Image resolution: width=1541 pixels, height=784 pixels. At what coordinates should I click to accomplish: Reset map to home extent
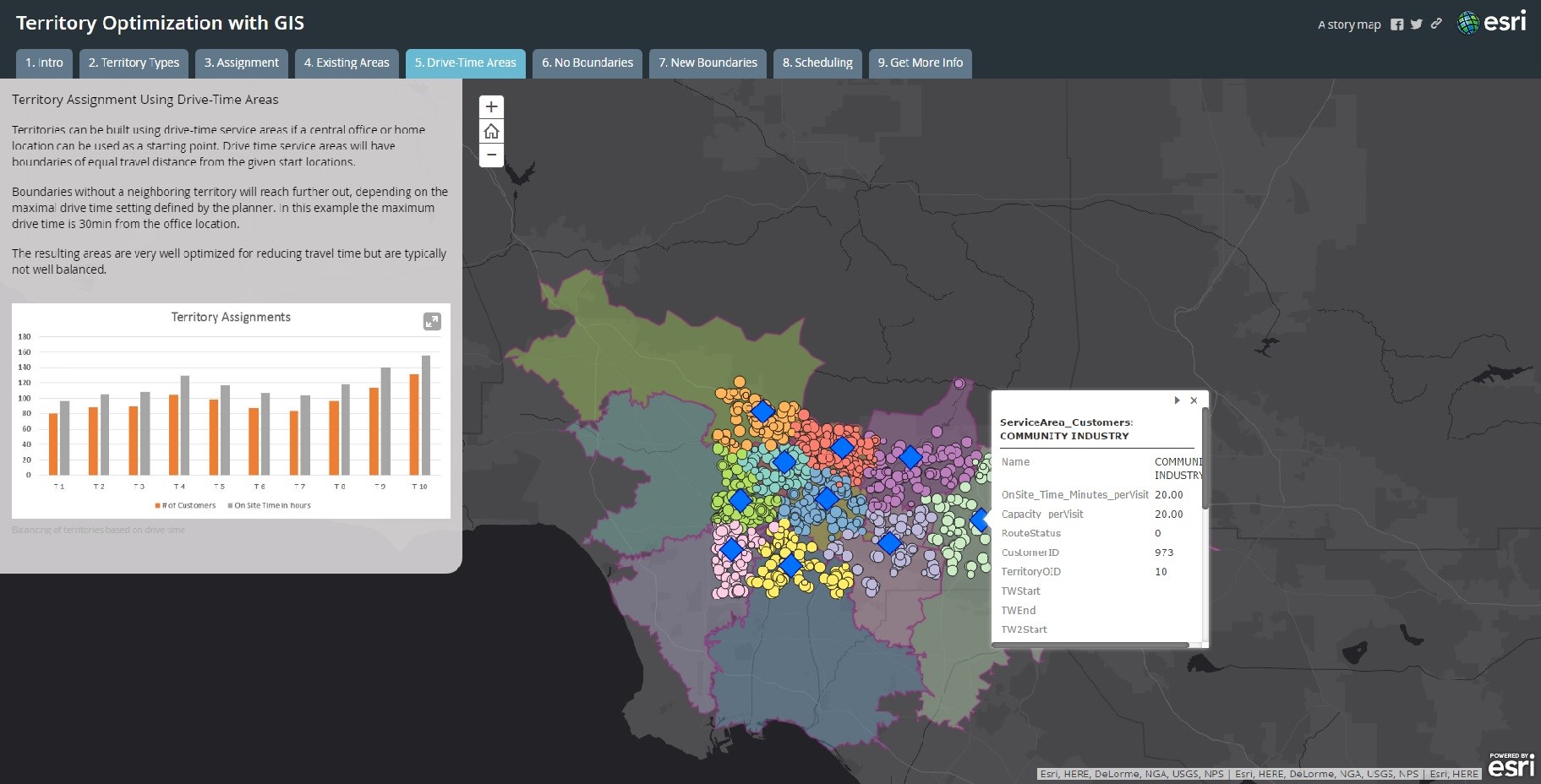[491, 132]
